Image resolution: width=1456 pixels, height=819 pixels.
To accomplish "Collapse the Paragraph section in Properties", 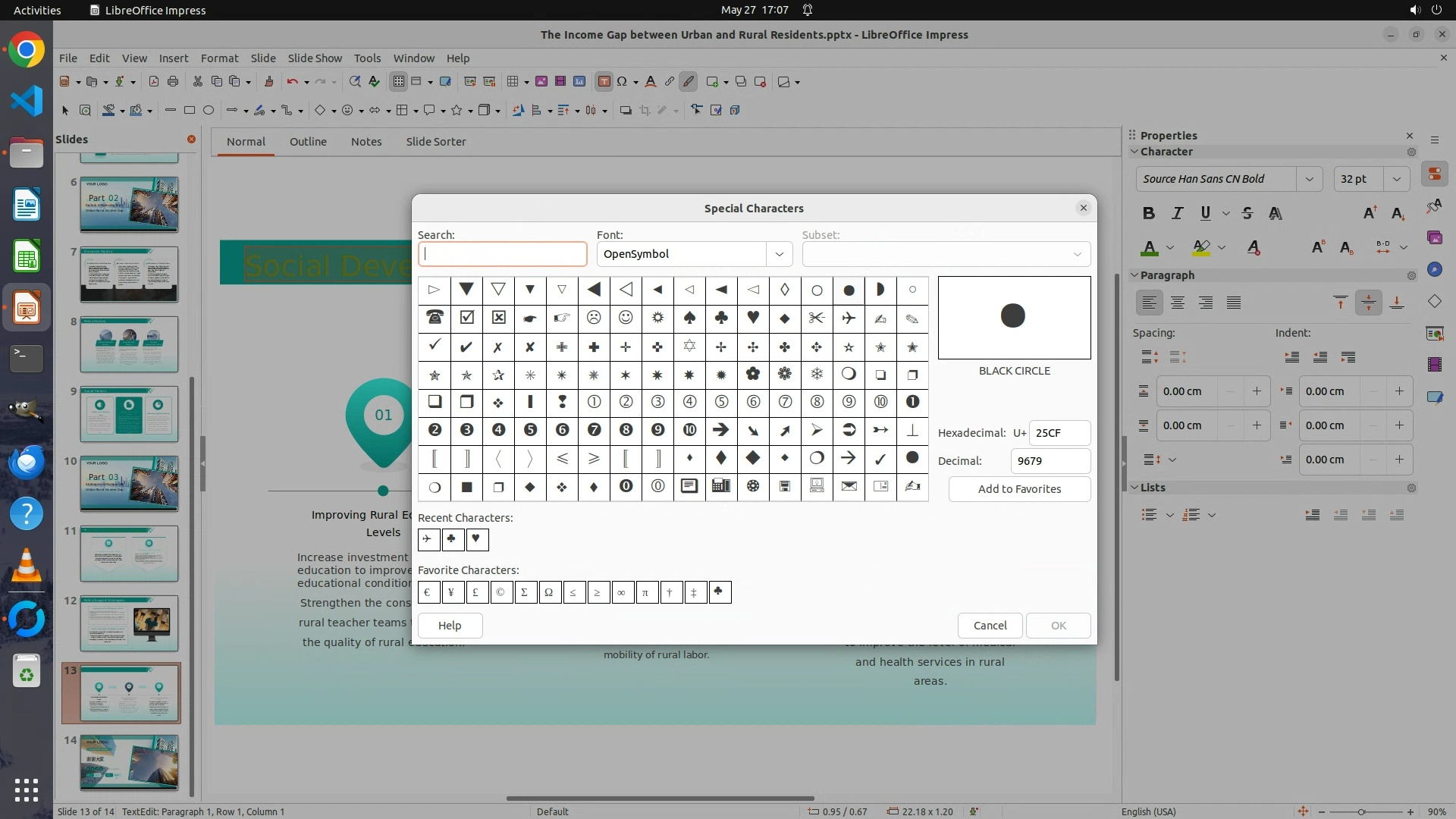I will pos(1135,275).
